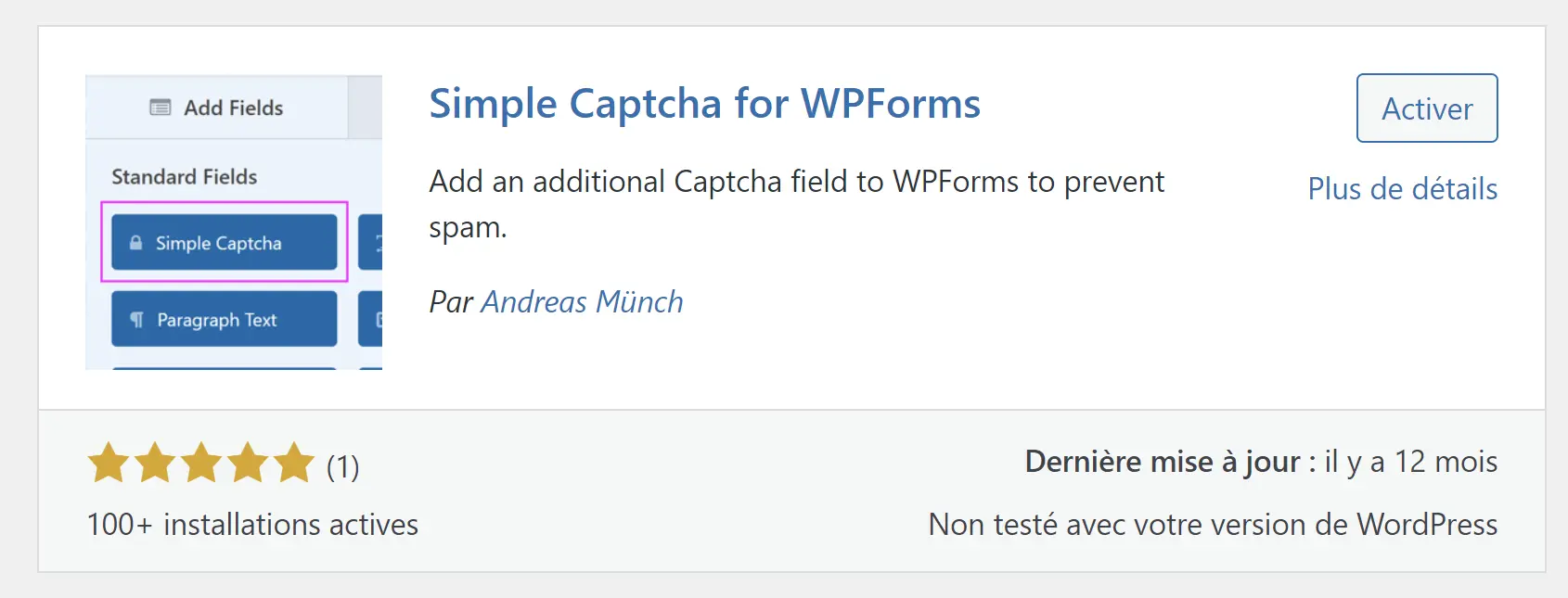1568x598 pixels.
Task: Select the fourth gold star icon
Action: click(x=245, y=464)
